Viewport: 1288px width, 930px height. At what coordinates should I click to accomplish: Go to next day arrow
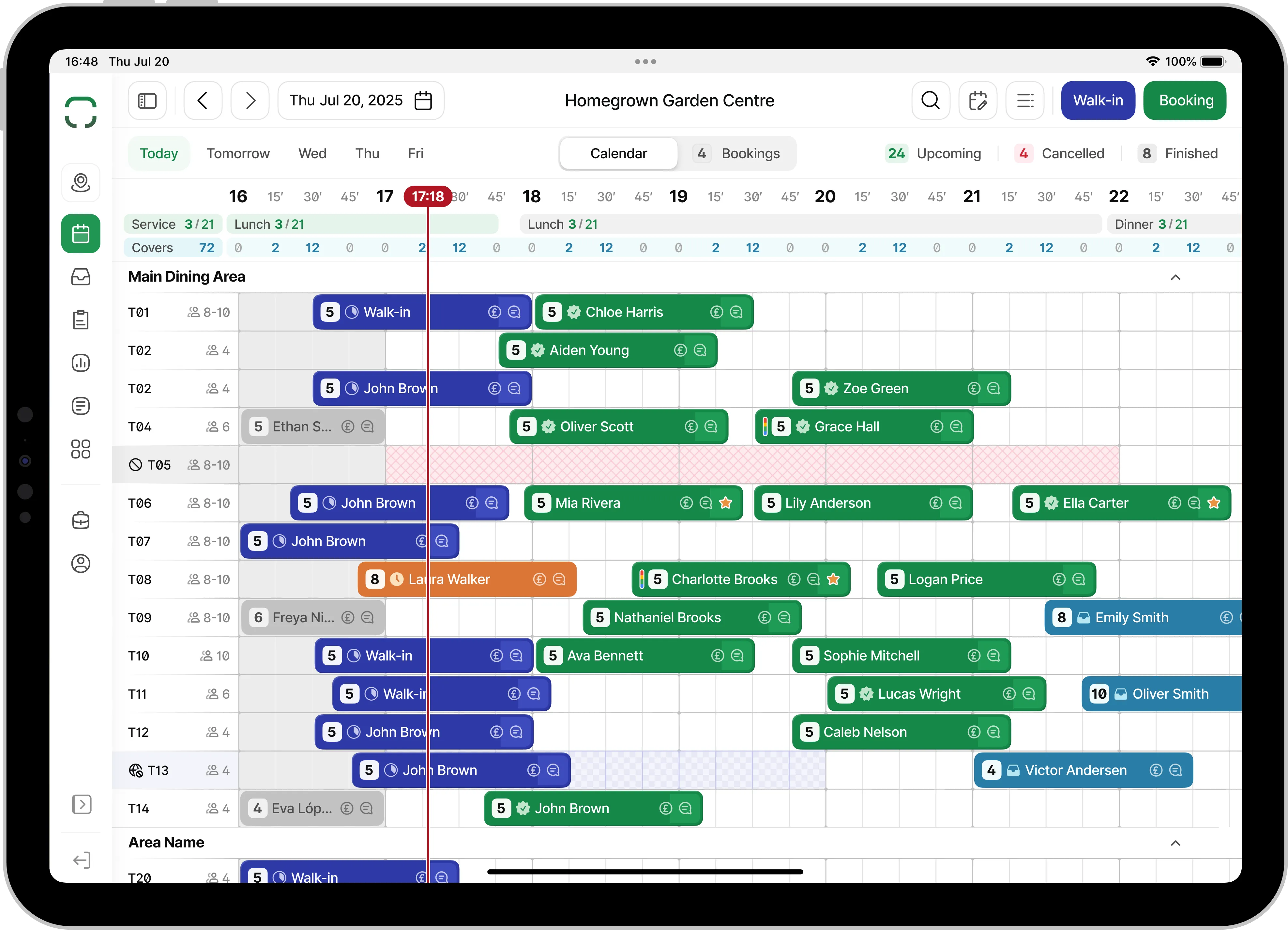point(250,101)
